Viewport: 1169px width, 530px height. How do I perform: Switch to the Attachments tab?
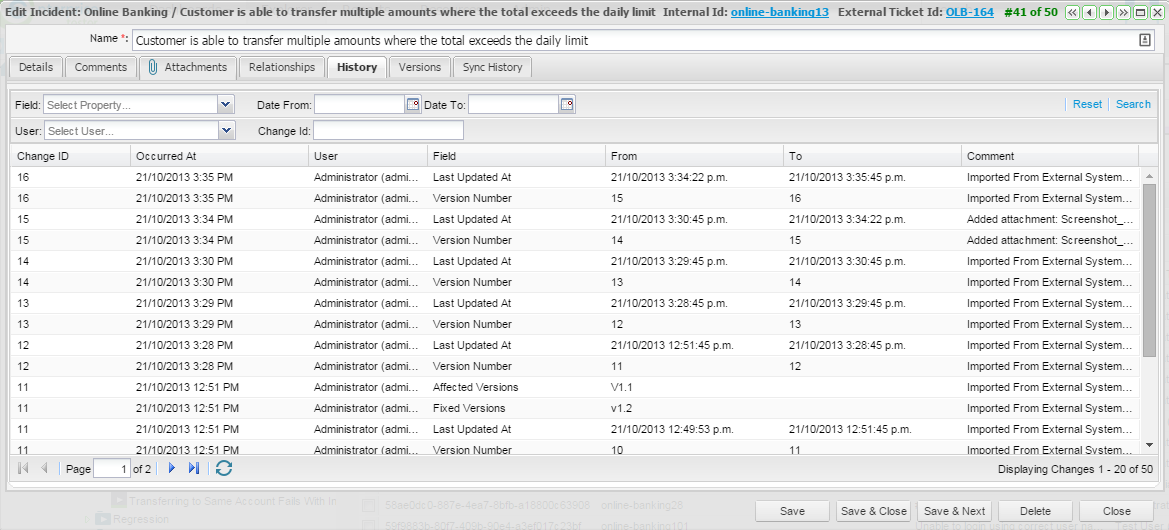tap(187, 67)
